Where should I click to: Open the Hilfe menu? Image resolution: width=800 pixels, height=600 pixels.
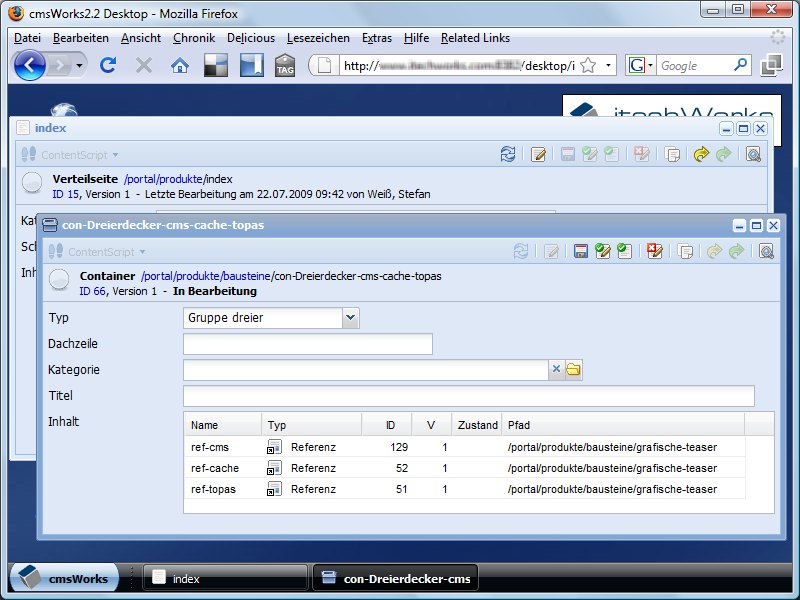[416, 38]
